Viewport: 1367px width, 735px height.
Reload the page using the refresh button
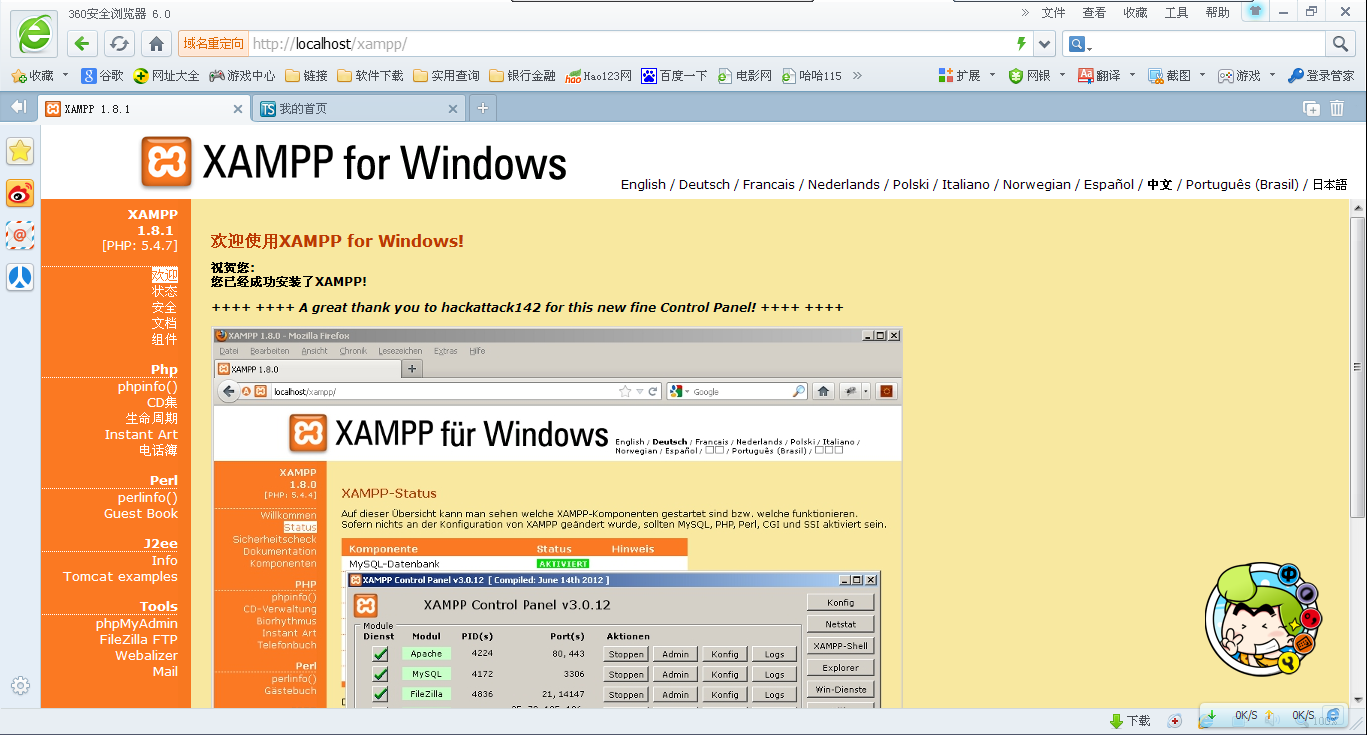[119, 44]
